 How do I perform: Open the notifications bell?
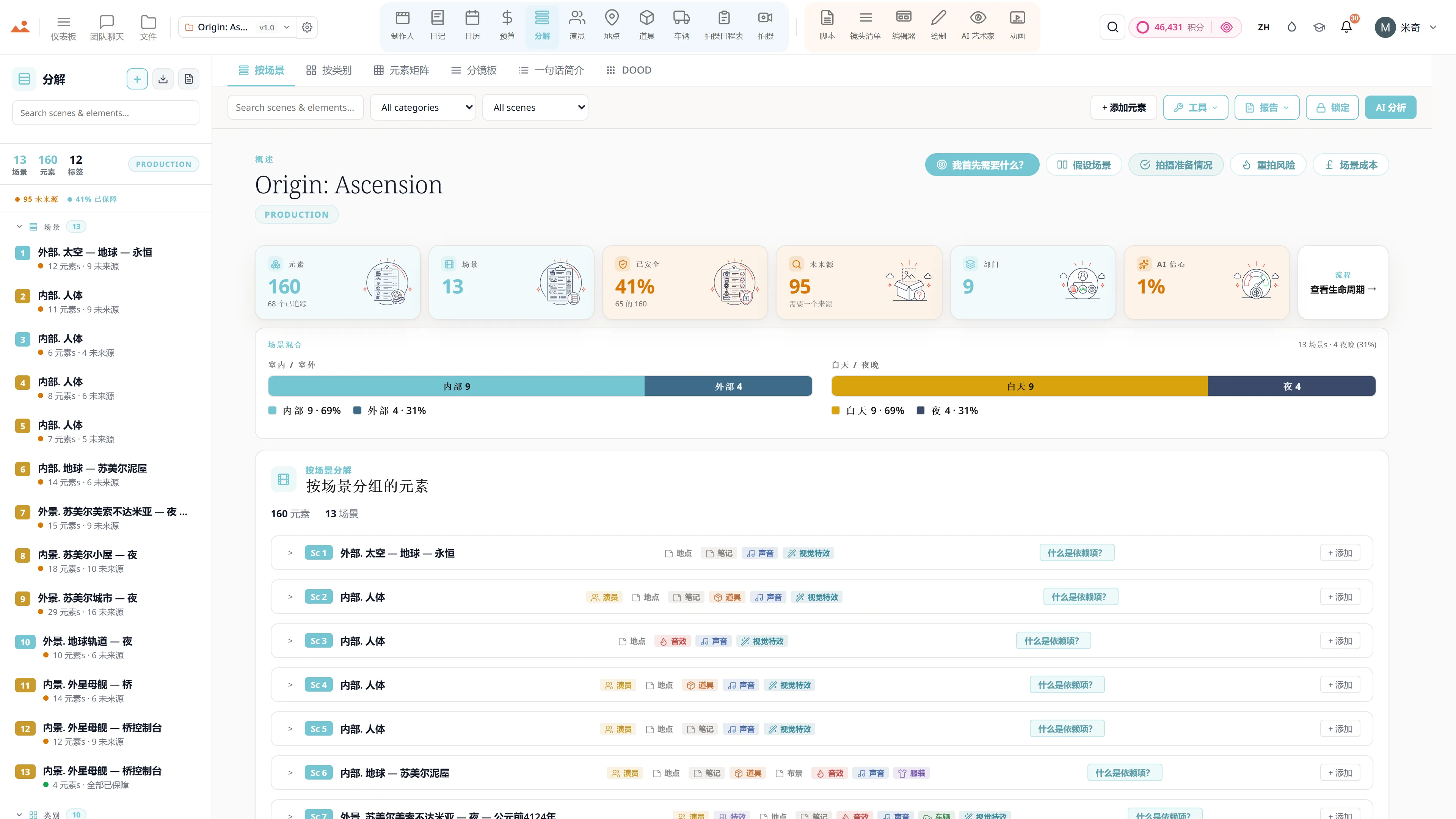(x=1346, y=27)
